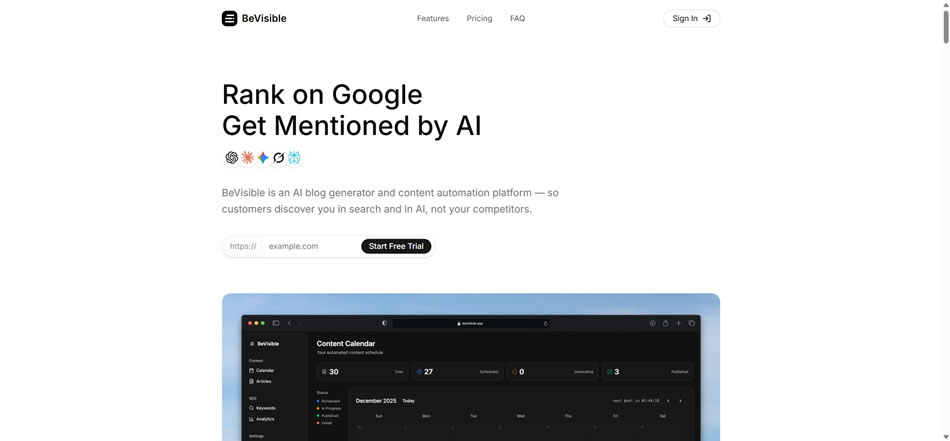Click the share icon in preview browser toolbar
Viewport: 950px width, 441px height.
(665, 323)
